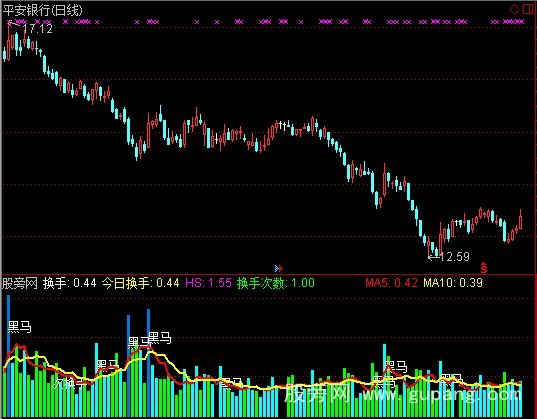537x419 pixels.
Task: Click the 大换手 annotation in volume panel
Action: (71, 382)
